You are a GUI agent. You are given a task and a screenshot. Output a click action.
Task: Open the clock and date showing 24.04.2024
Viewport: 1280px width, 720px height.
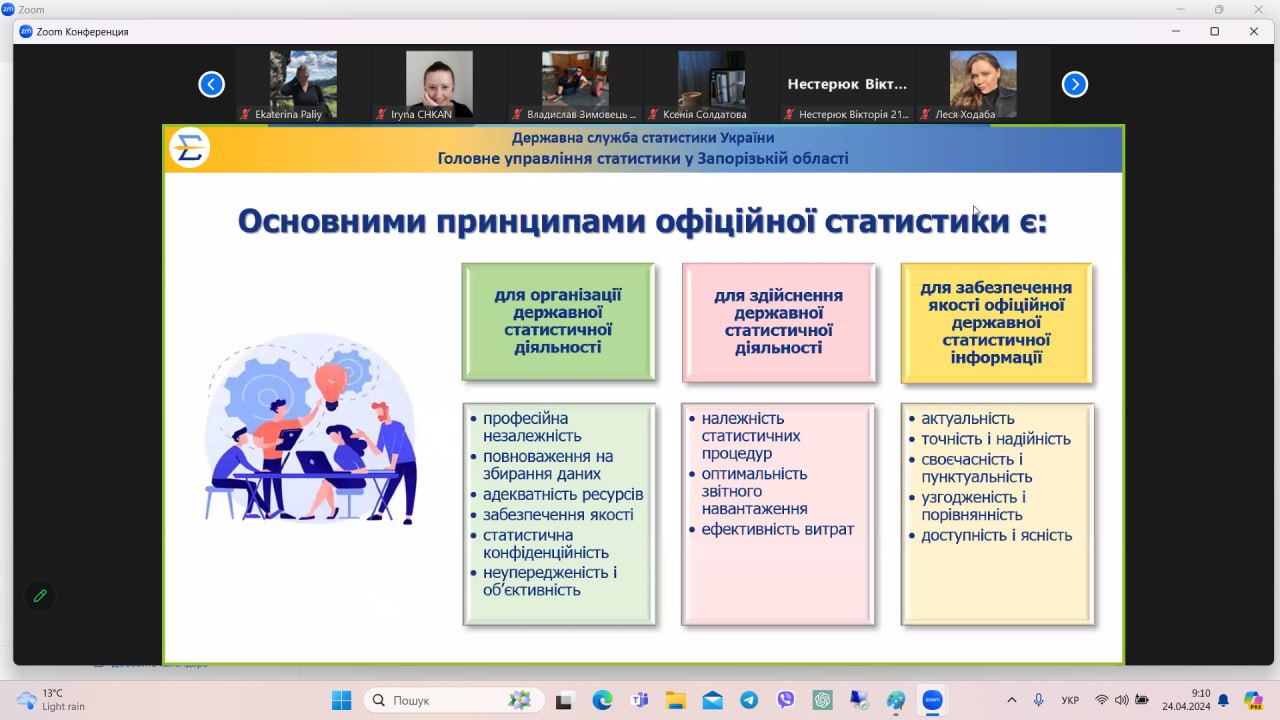click(1186, 700)
